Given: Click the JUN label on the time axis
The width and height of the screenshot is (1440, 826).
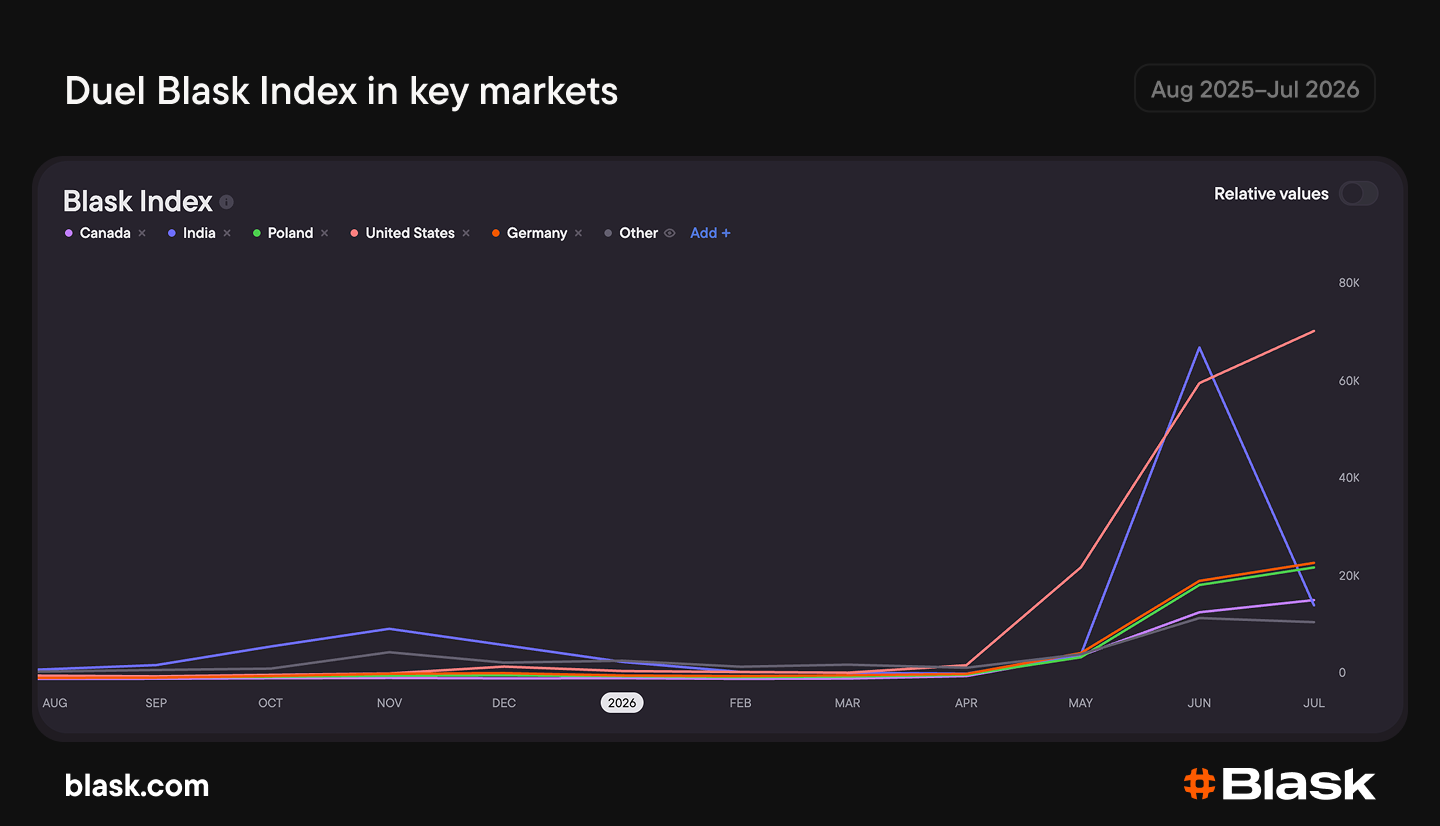Looking at the screenshot, I should pos(1199,703).
